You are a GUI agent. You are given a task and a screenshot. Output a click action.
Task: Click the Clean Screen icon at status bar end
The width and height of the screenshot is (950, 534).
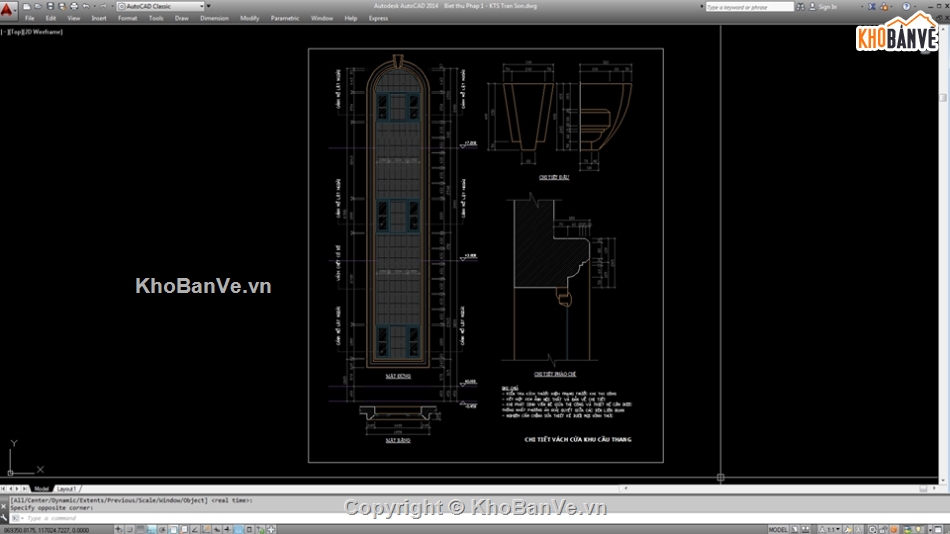[938, 529]
